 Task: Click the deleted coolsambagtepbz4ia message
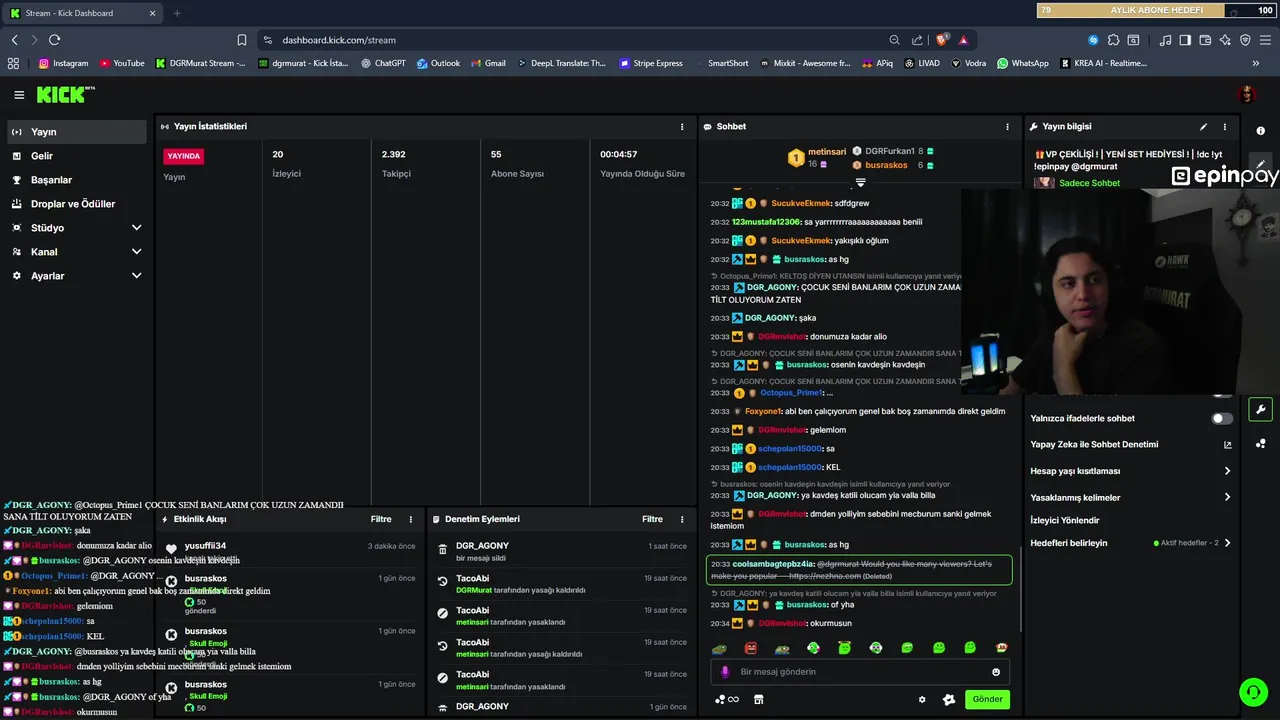click(859, 570)
